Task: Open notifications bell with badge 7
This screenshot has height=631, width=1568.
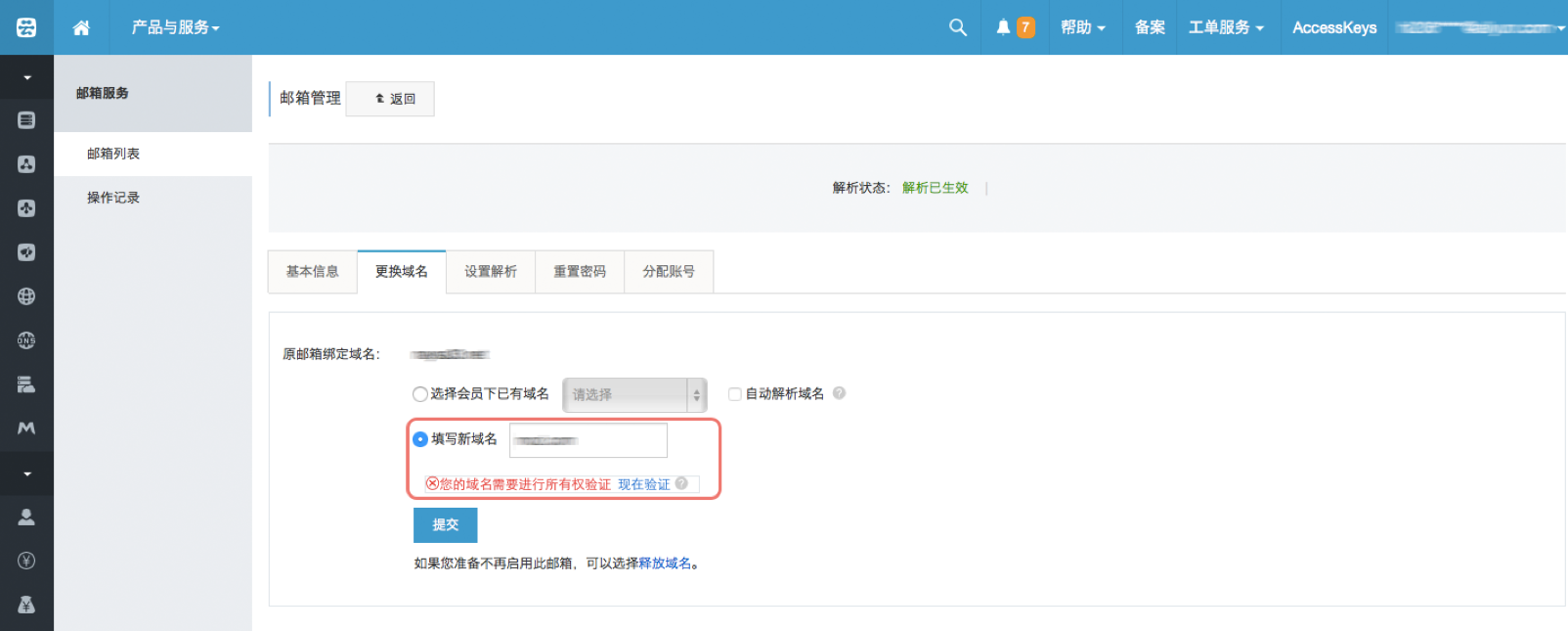Action: pos(1014,27)
